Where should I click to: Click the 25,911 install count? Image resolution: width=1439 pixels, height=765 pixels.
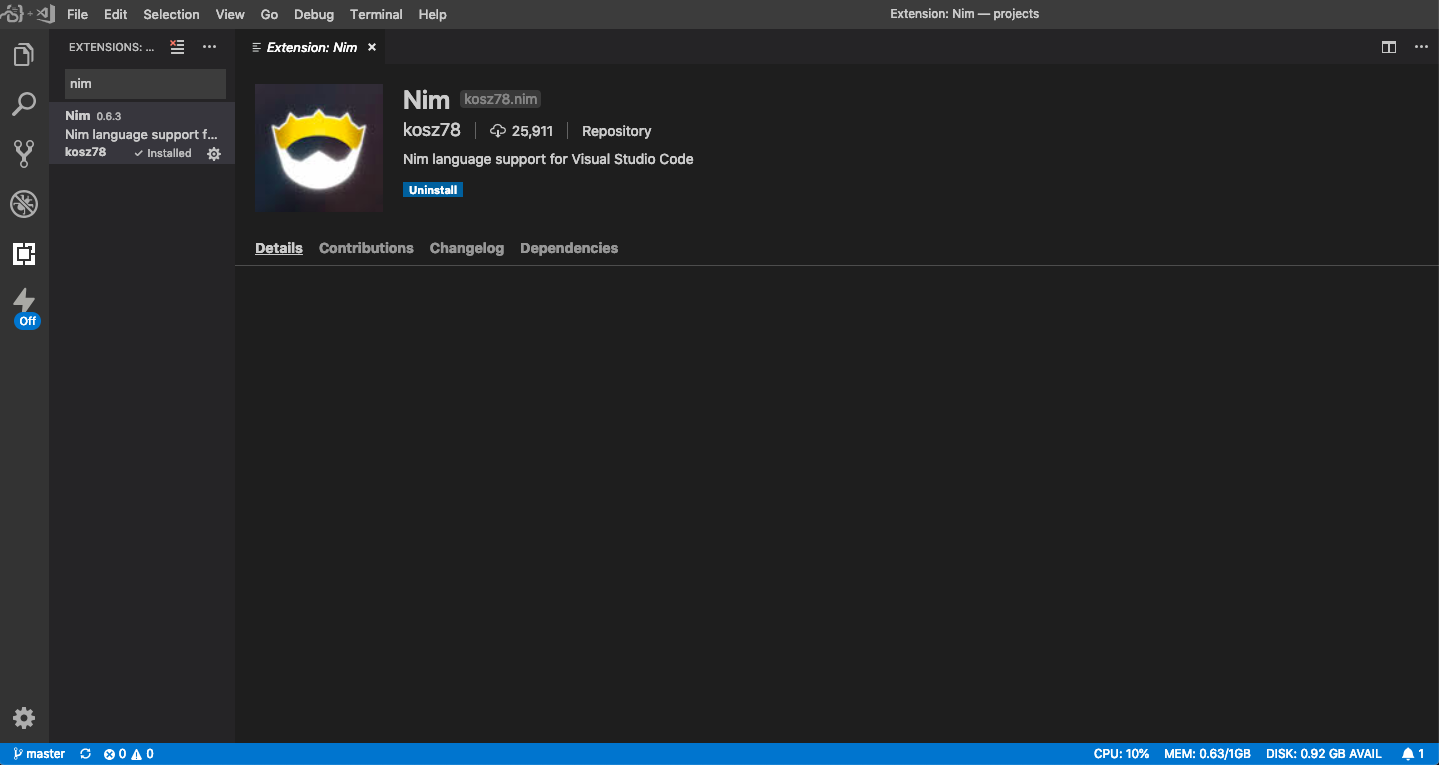pos(522,131)
